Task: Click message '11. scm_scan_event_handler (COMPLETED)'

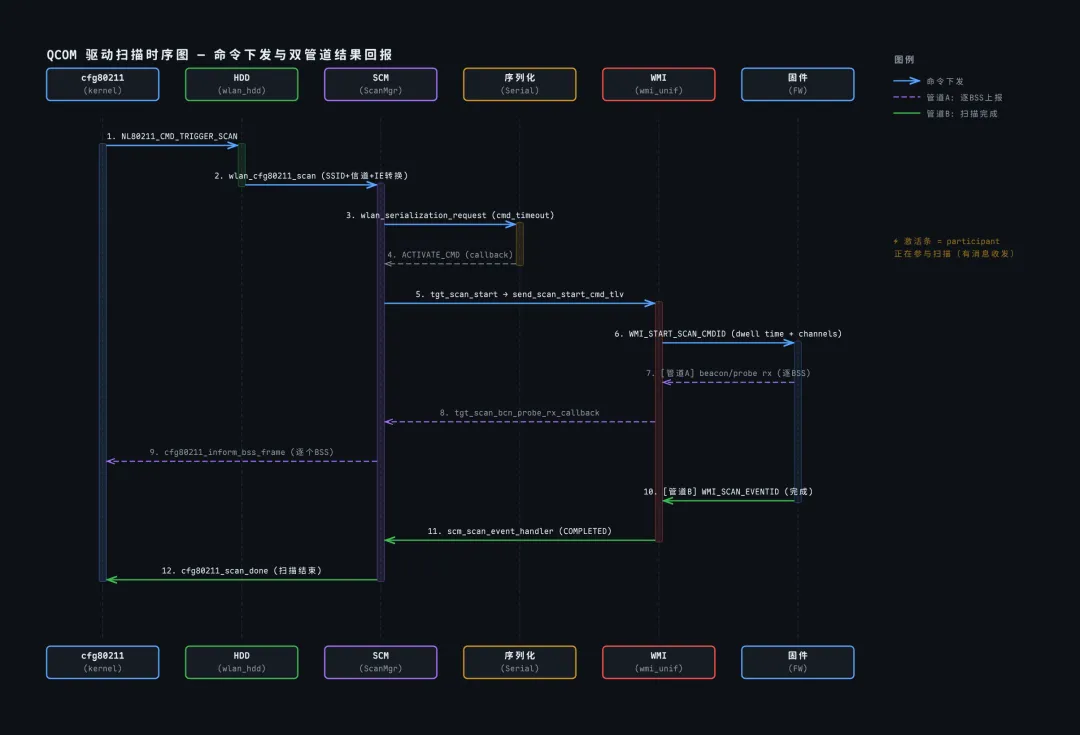Action: (519, 531)
